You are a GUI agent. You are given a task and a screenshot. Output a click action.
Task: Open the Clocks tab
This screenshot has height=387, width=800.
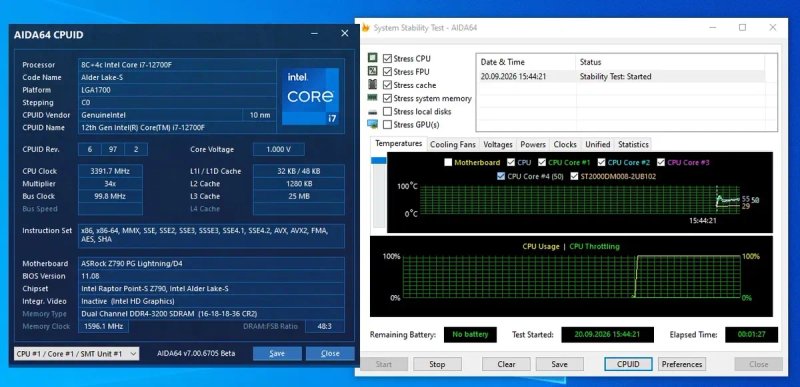565,145
